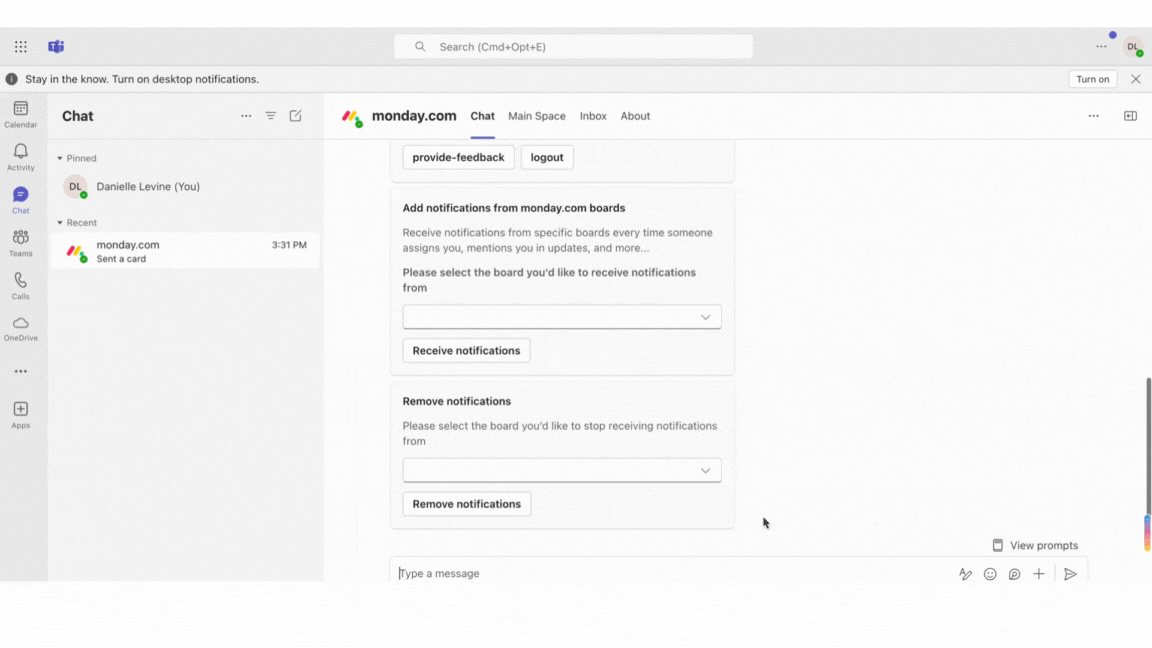Image resolution: width=1152 pixels, height=648 pixels.
Task: Open more options ellipsis in monday.com chat header
Action: [1094, 116]
